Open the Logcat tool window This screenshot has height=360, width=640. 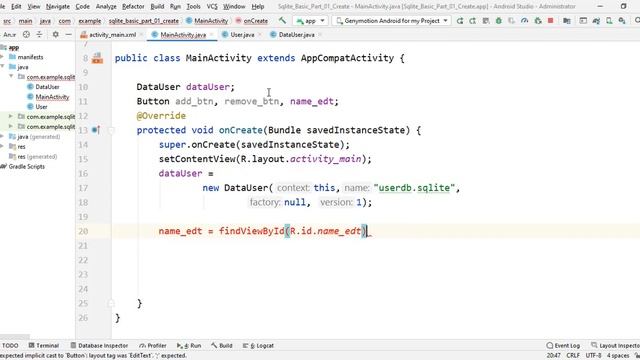[x=258, y=345]
